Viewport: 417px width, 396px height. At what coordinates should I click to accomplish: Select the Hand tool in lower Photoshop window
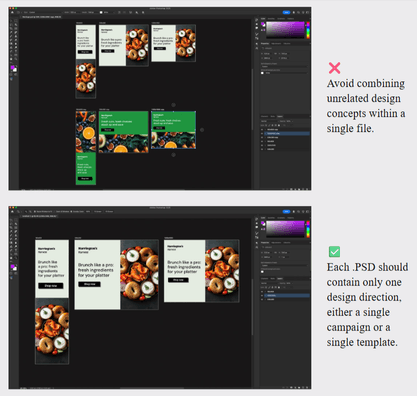coord(12,258)
